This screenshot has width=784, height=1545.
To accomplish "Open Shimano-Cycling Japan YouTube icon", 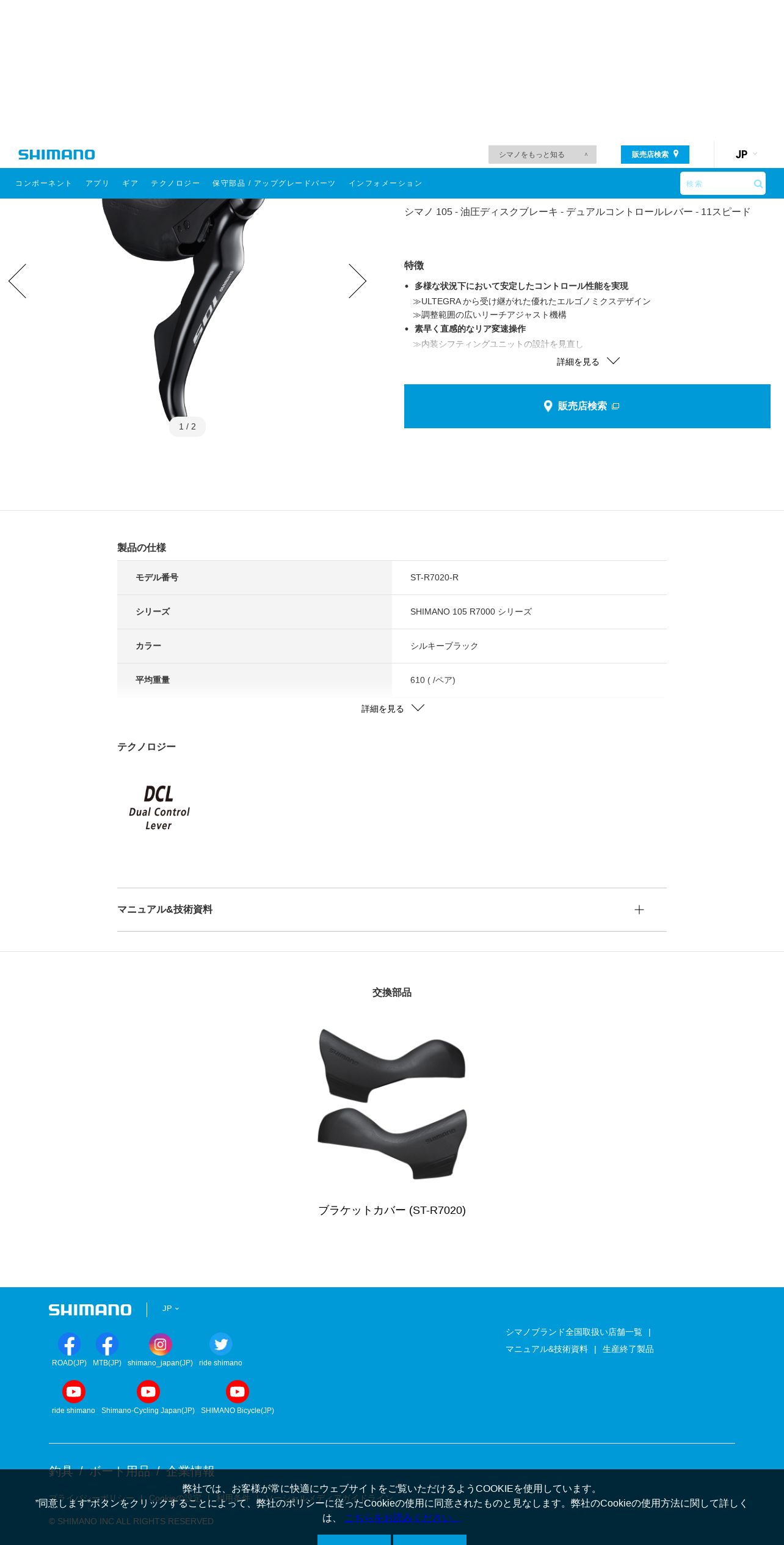I will point(148,1392).
